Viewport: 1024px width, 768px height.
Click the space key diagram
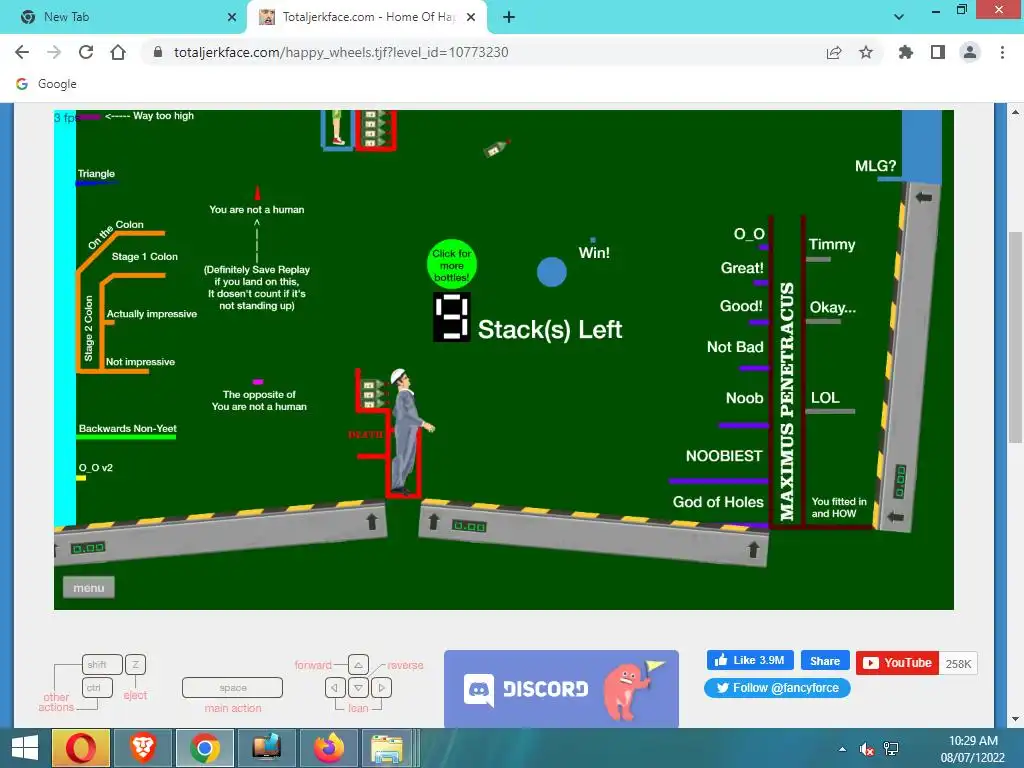232,688
